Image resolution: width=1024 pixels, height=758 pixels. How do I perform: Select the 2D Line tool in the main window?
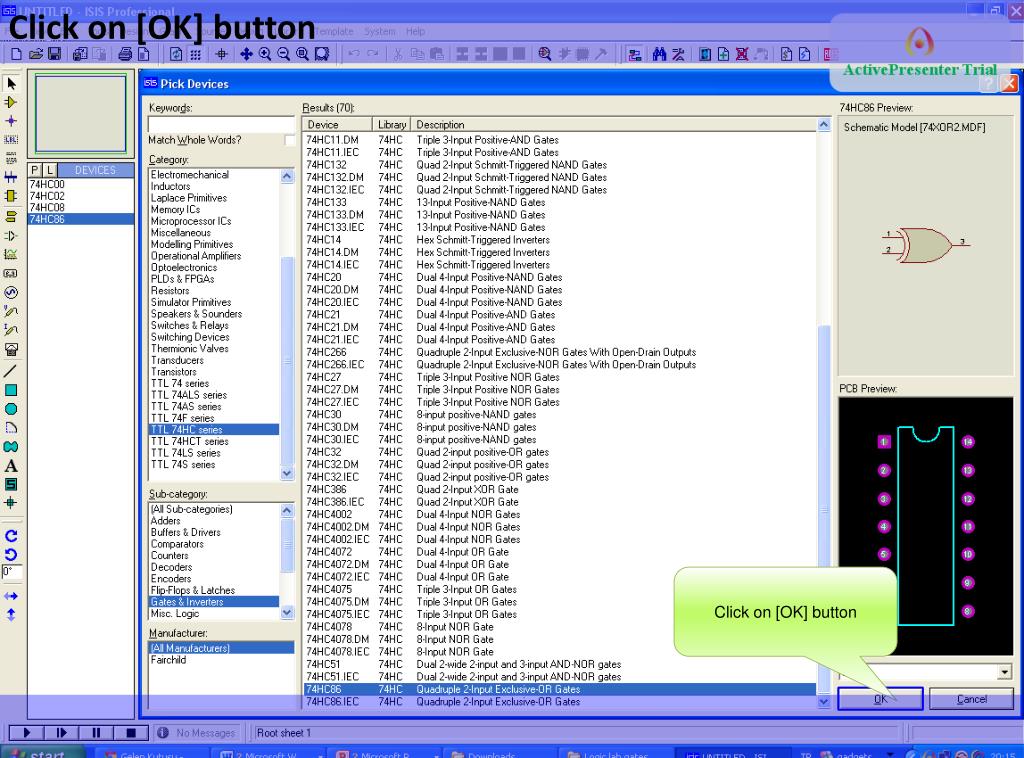(x=11, y=371)
